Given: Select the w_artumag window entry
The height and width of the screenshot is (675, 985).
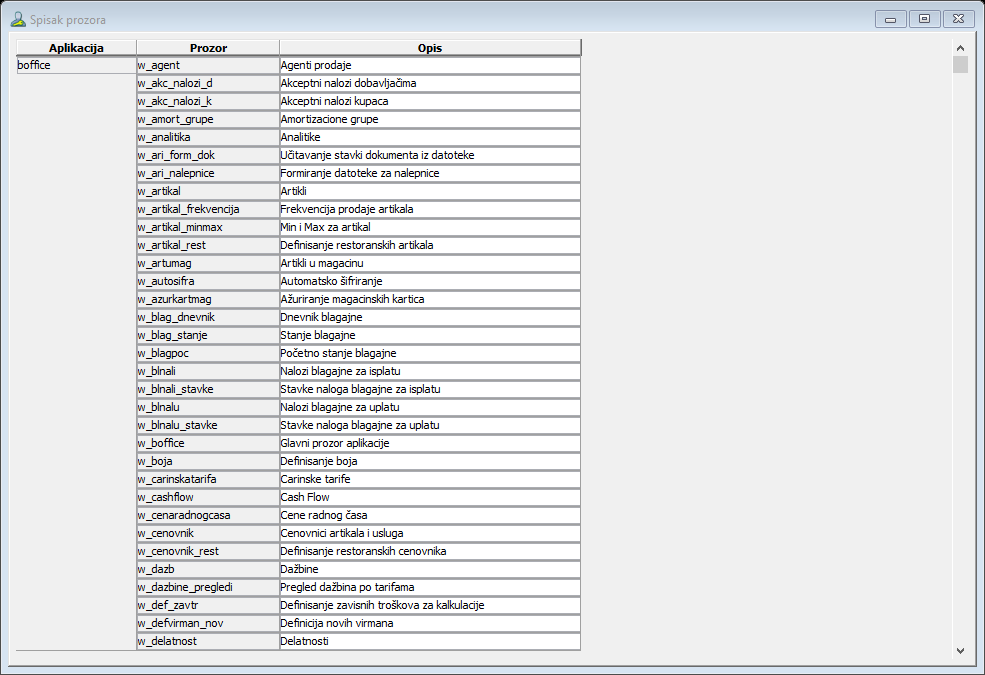Looking at the screenshot, I should 208,263.
